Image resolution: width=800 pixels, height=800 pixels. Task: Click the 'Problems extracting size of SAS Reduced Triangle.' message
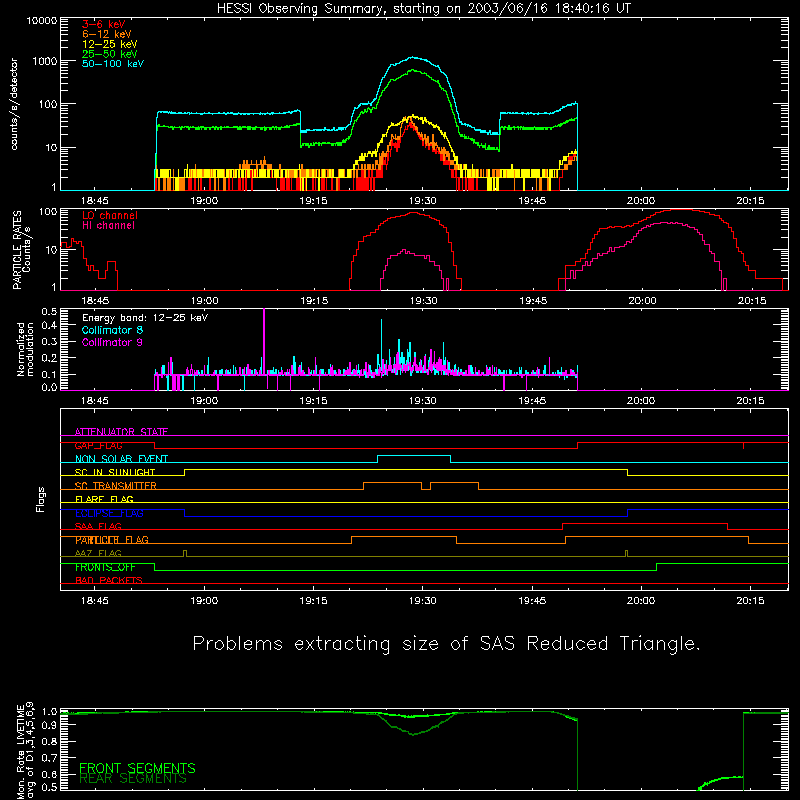click(x=446, y=644)
